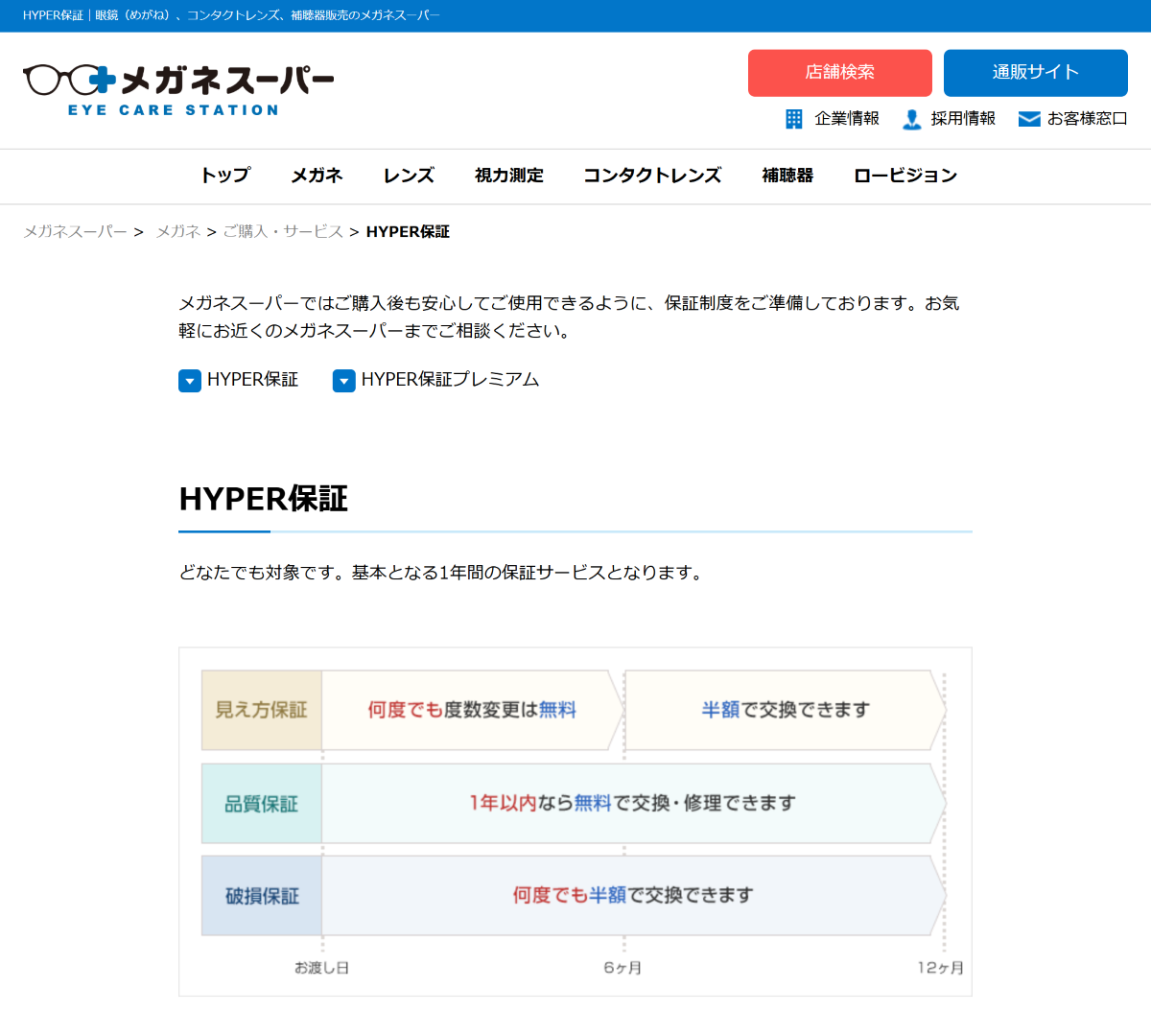This screenshot has height=1036, width=1151.
Task: Click メガネスーパー breadcrumb link
Action: pos(75,232)
